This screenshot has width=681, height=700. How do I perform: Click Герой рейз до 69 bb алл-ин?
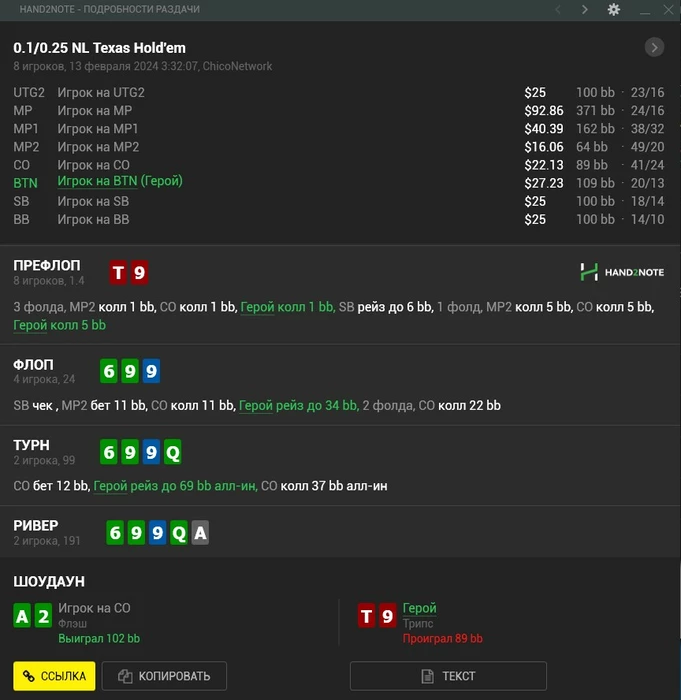(x=175, y=486)
